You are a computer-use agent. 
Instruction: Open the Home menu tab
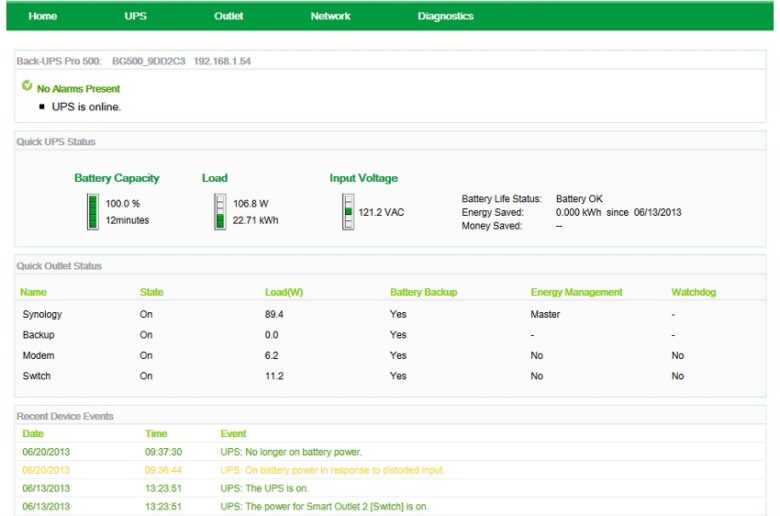(x=43, y=16)
